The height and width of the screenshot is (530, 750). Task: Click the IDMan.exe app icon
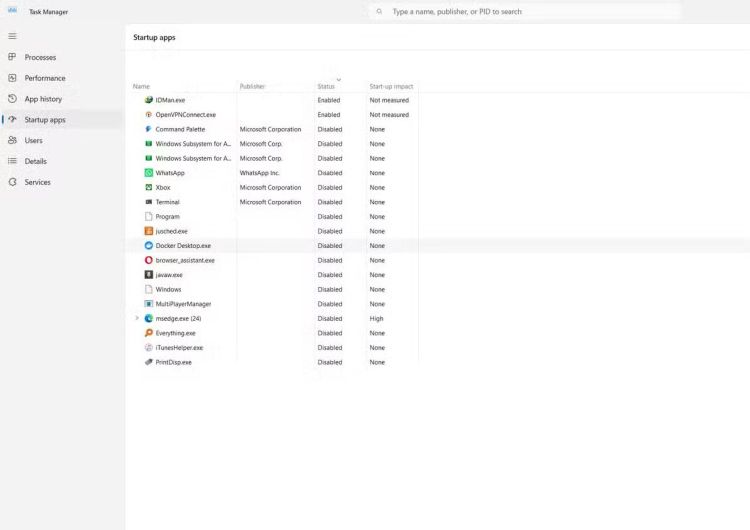pyautogui.click(x=148, y=100)
